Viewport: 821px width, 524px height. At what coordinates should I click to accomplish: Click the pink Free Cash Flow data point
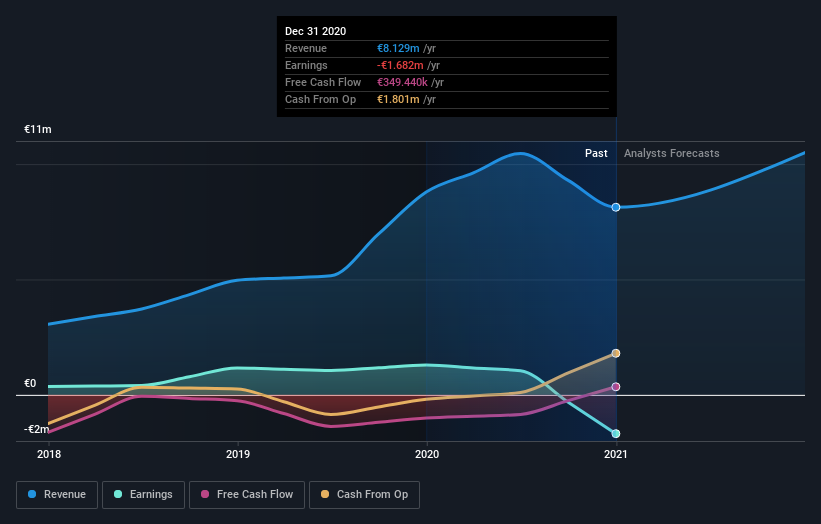[616, 387]
